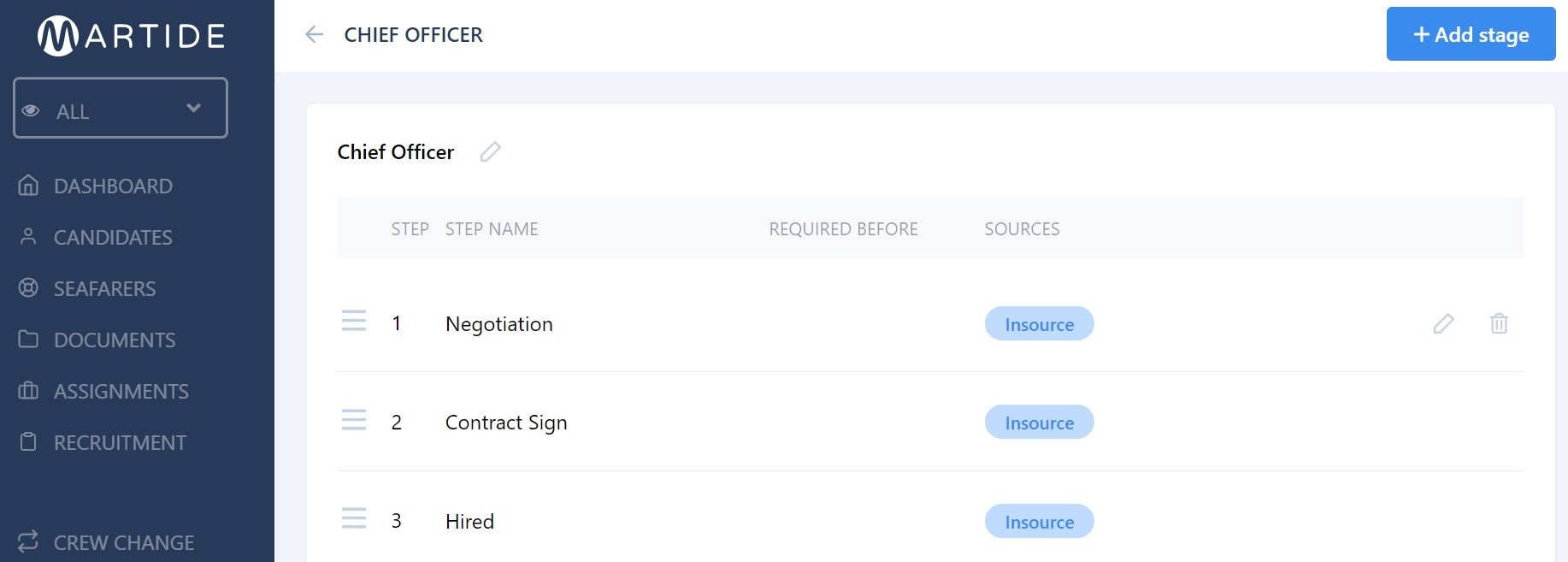This screenshot has height=562, width=1568.
Task: Click the Add stage button
Action: [x=1471, y=34]
